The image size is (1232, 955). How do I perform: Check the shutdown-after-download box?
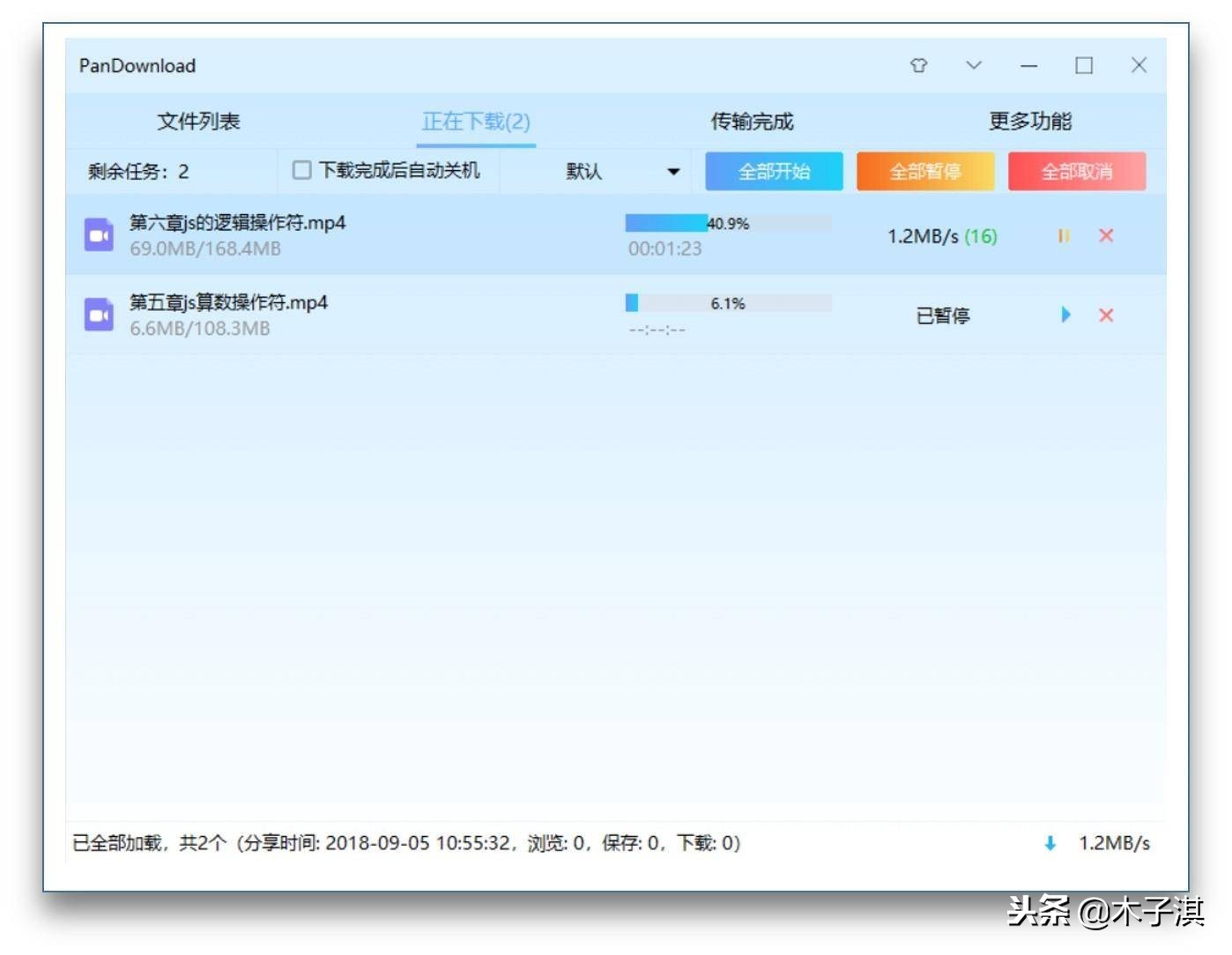click(301, 170)
